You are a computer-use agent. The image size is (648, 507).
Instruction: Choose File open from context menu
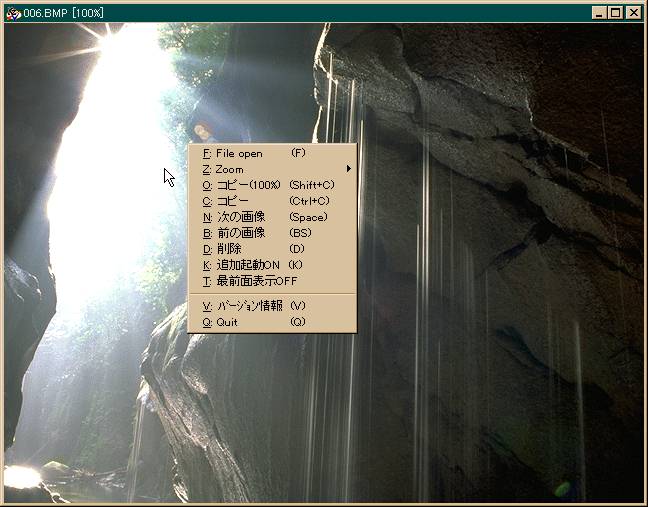click(x=272, y=153)
